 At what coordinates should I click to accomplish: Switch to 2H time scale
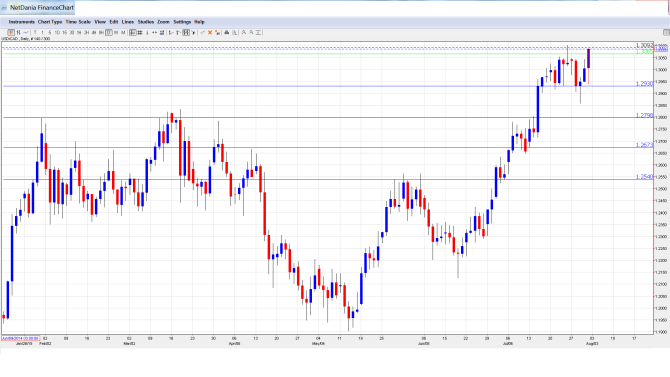[x=86, y=32]
